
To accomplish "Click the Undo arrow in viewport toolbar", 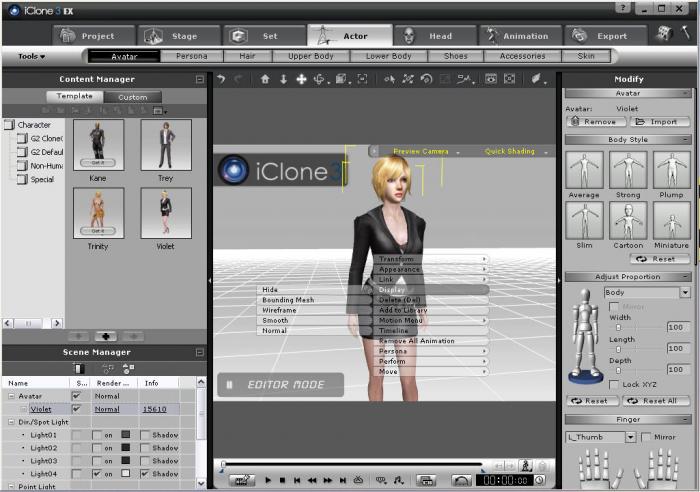I will click(221, 79).
